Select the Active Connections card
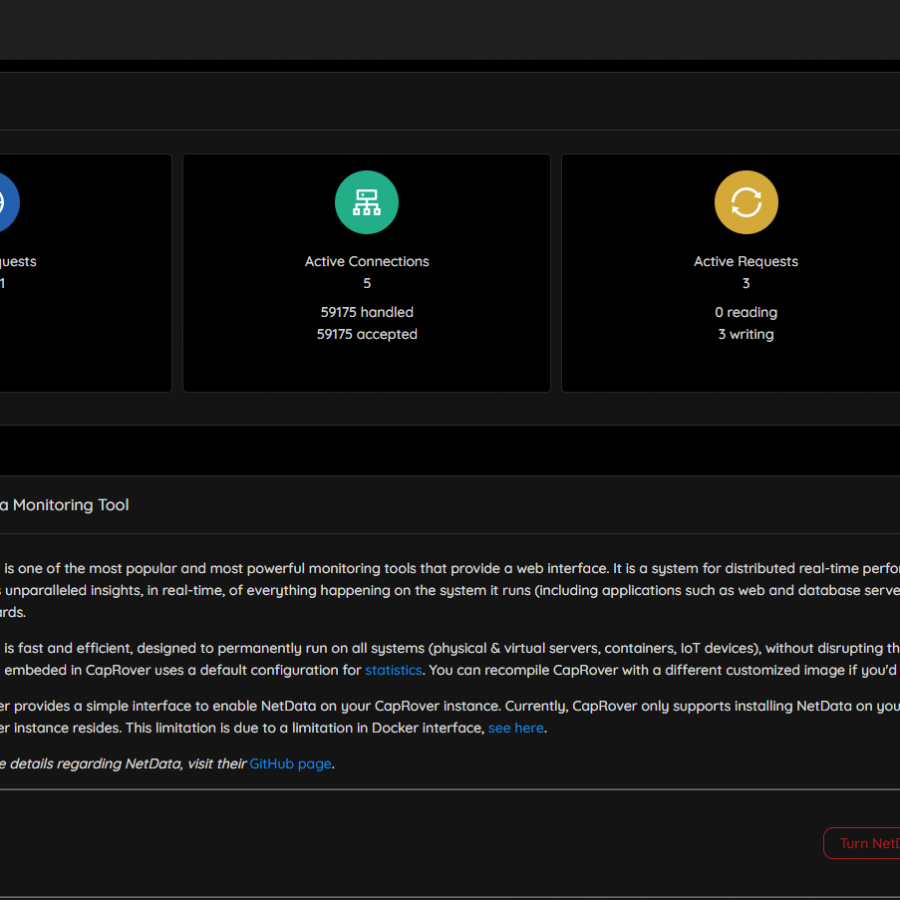 coord(366,272)
